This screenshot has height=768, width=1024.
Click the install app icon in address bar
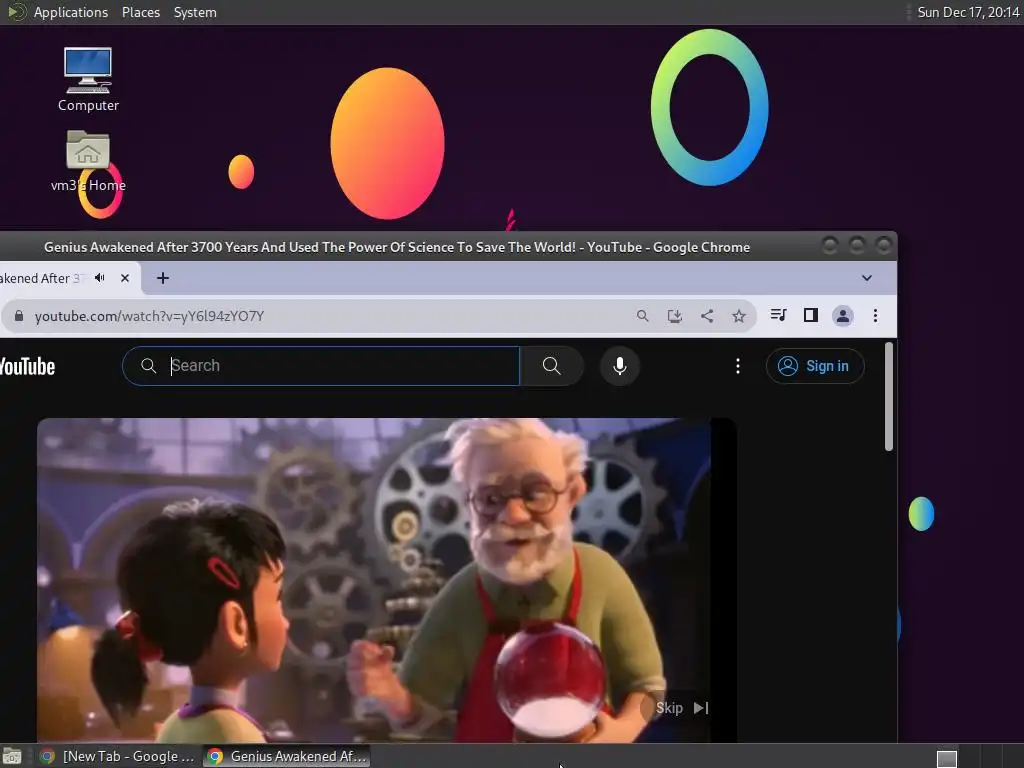(x=675, y=316)
